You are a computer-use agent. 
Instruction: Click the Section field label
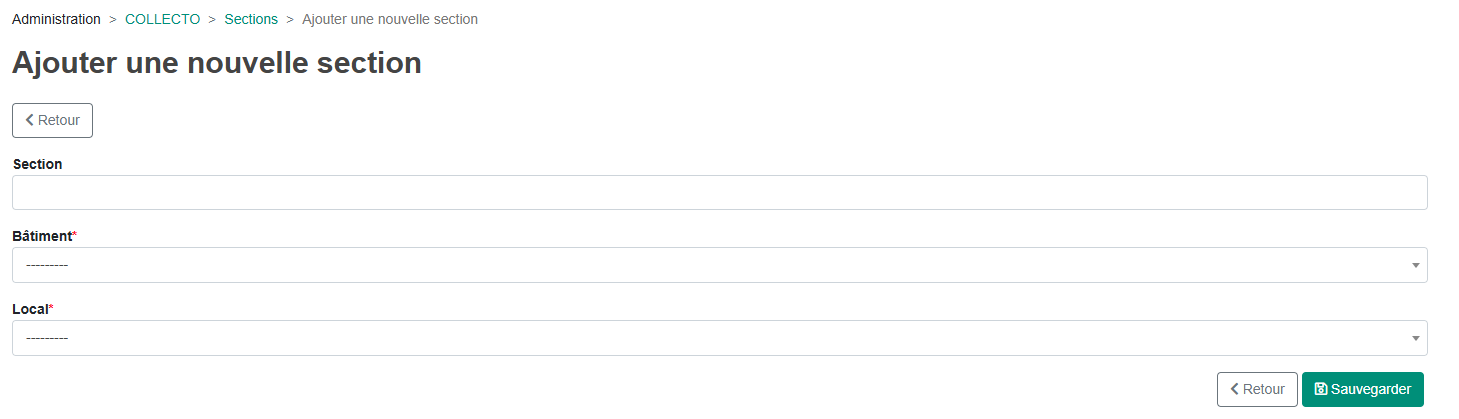tap(37, 164)
